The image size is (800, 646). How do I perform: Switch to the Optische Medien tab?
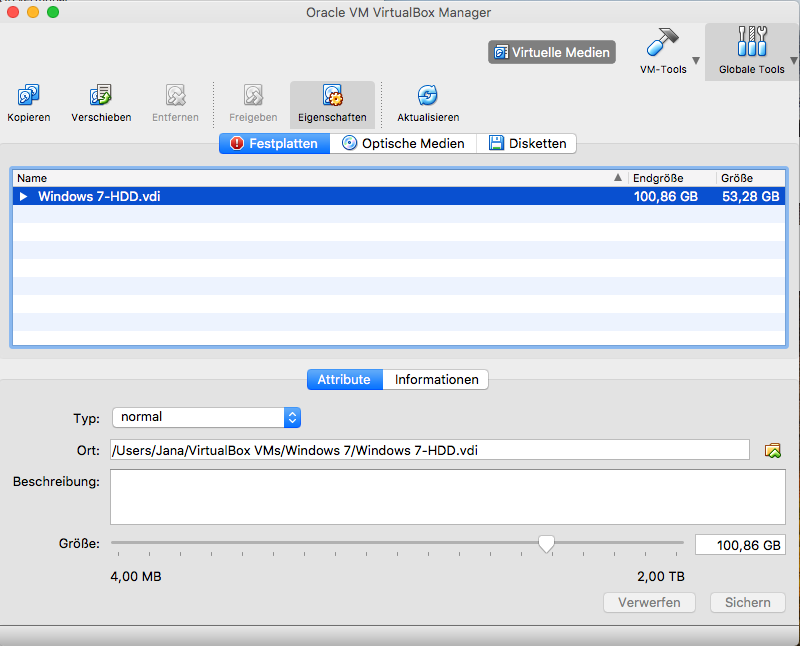tap(403, 143)
